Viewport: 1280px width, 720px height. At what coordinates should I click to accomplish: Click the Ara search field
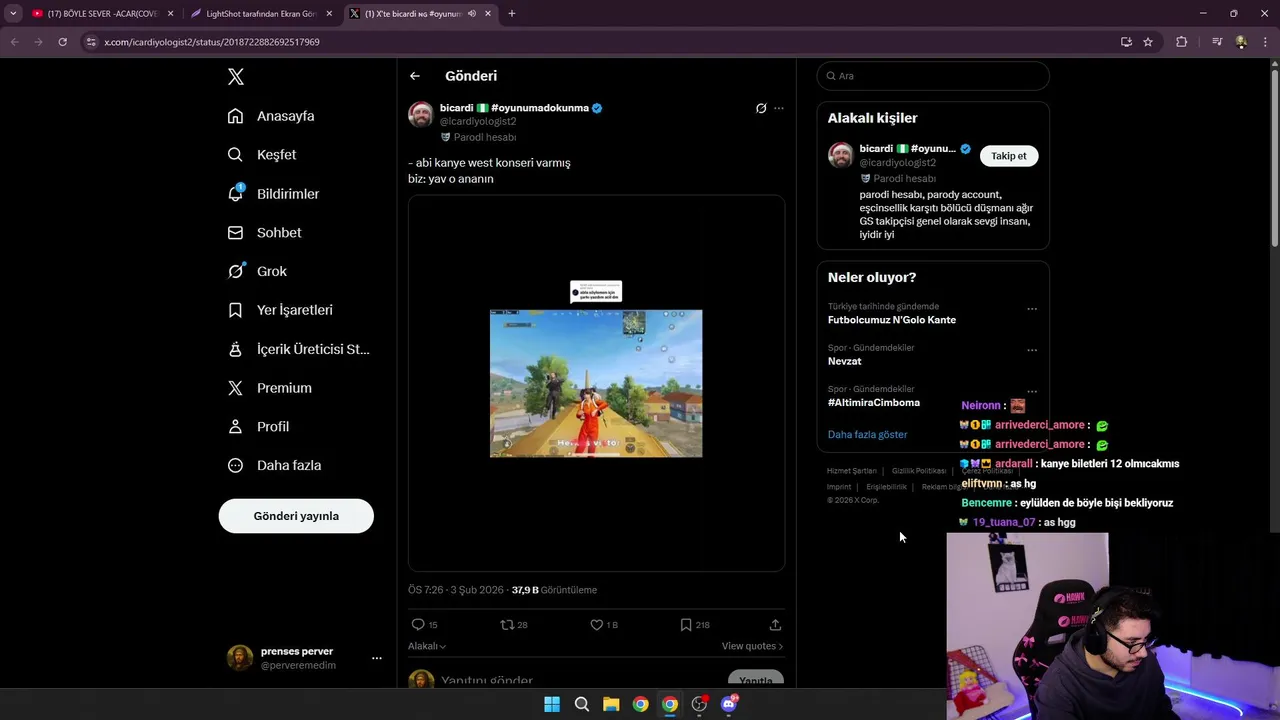(x=933, y=76)
